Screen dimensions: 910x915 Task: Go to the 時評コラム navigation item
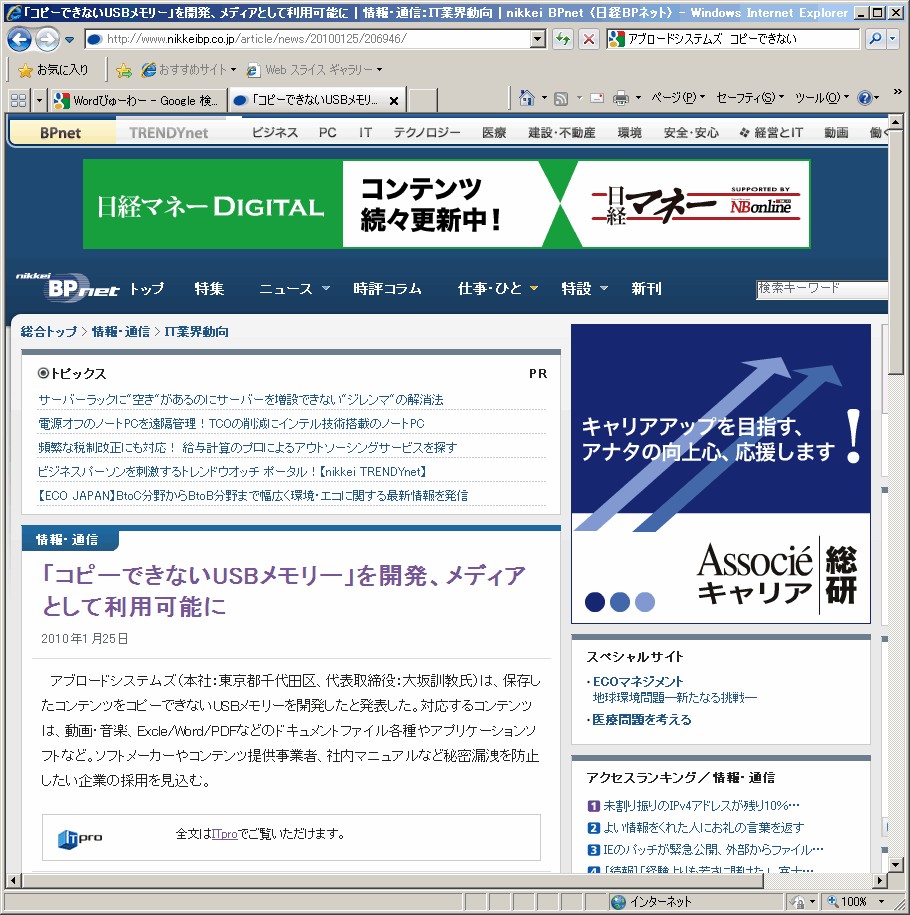tap(387, 288)
